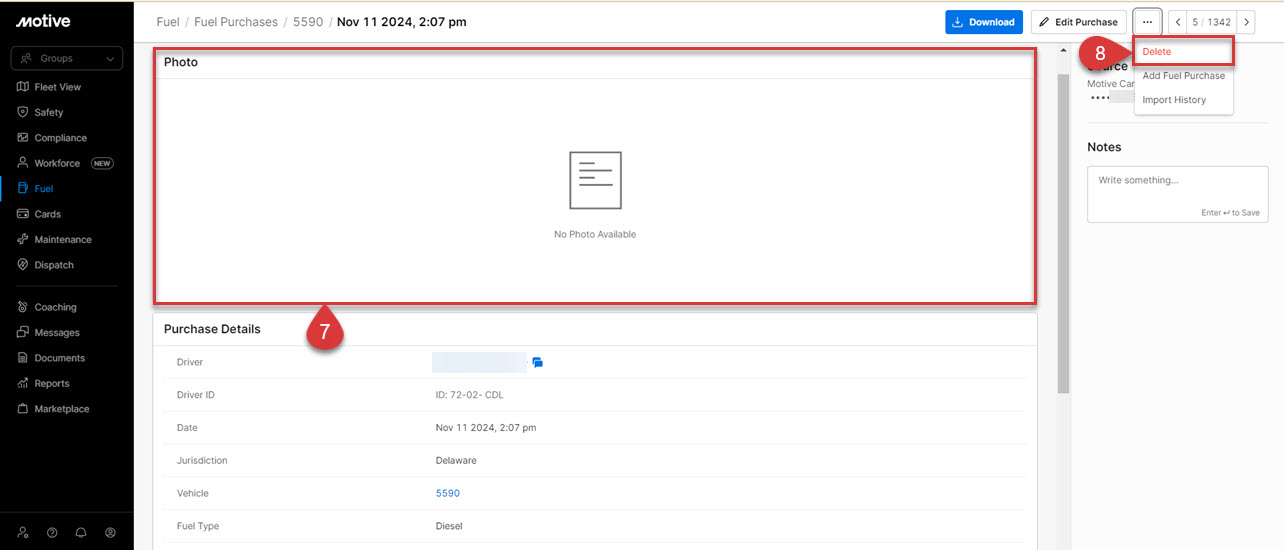Viewport: 1284px width, 550px height.
Task: Open help question mark icon
Action: (52, 533)
